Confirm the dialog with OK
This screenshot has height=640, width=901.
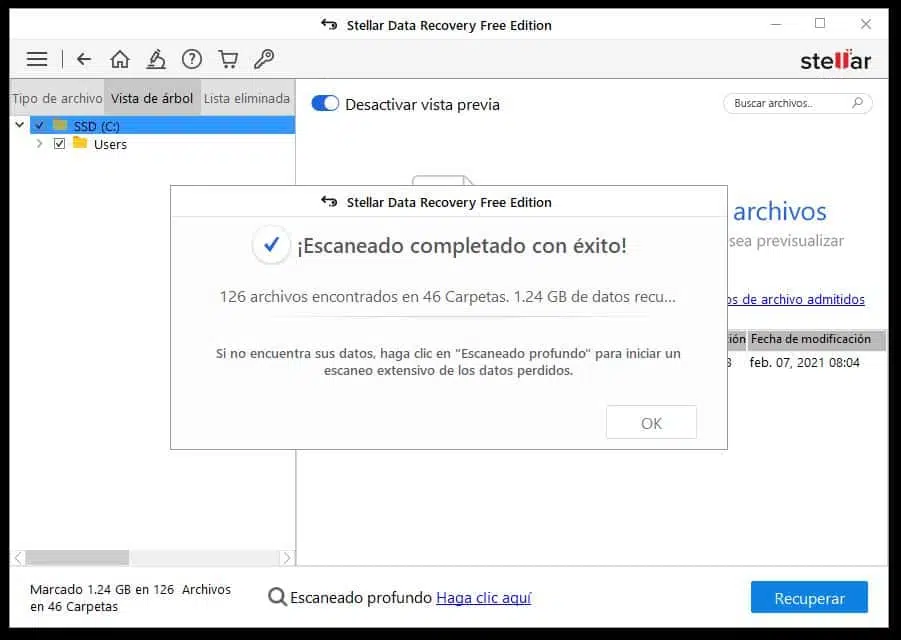coord(651,423)
